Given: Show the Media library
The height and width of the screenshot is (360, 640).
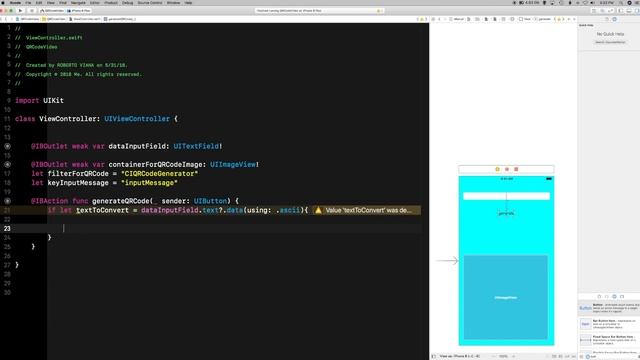Looking at the screenshot, I should 622,296.
